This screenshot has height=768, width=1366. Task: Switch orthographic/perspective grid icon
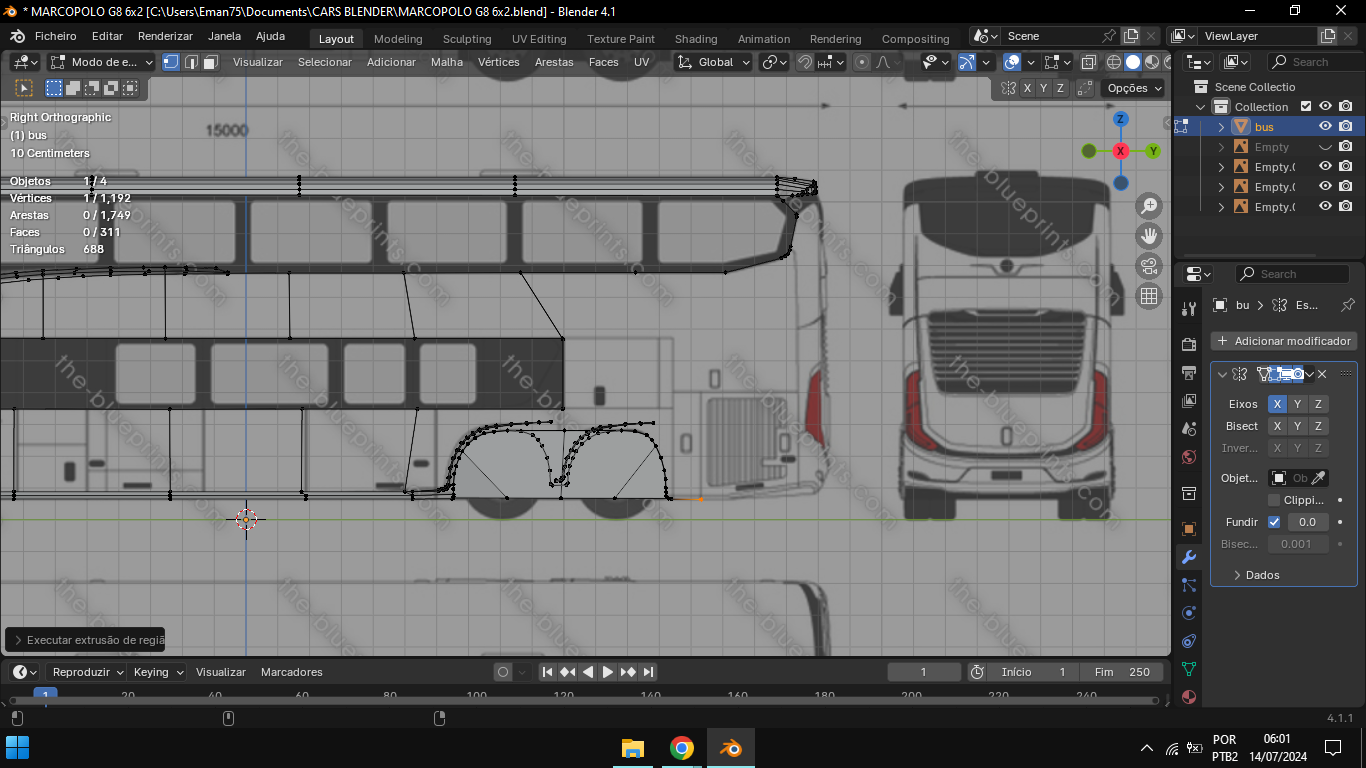[1149, 296]
